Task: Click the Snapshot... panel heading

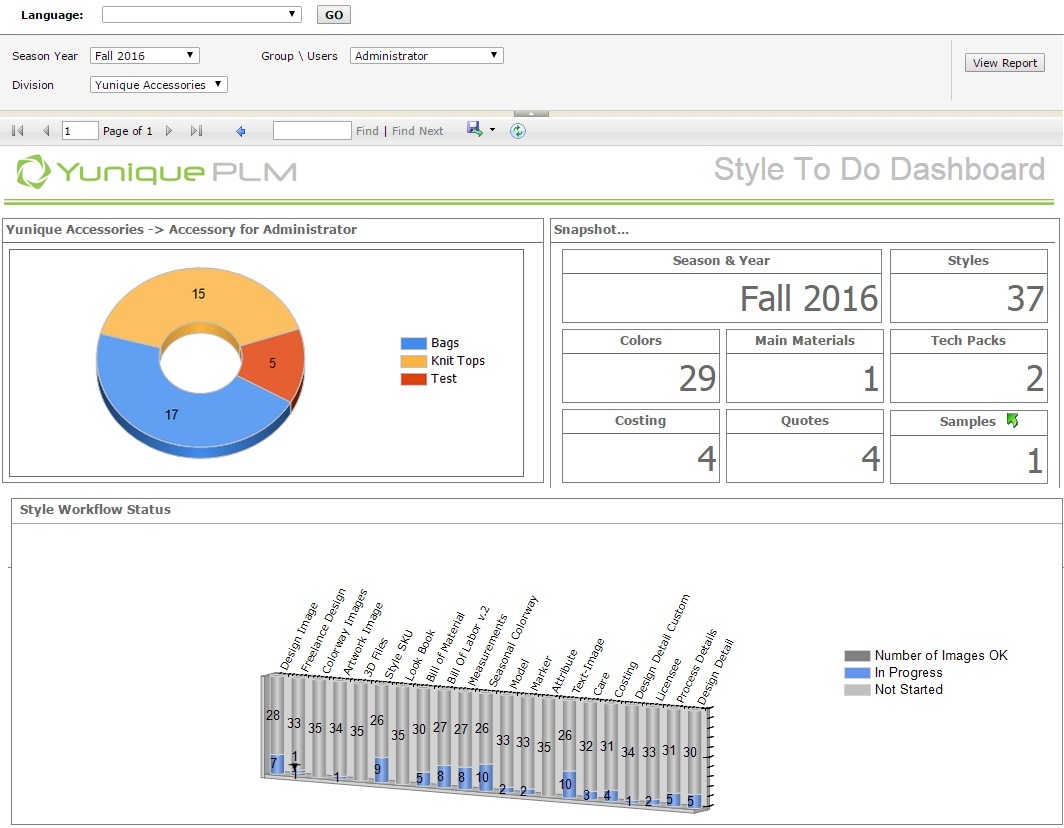Action: [591, 230]
